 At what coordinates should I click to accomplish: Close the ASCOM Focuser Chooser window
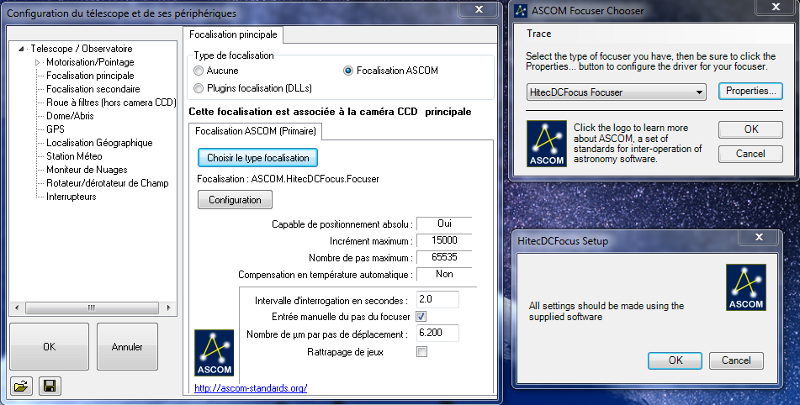(x=780, y=11)
